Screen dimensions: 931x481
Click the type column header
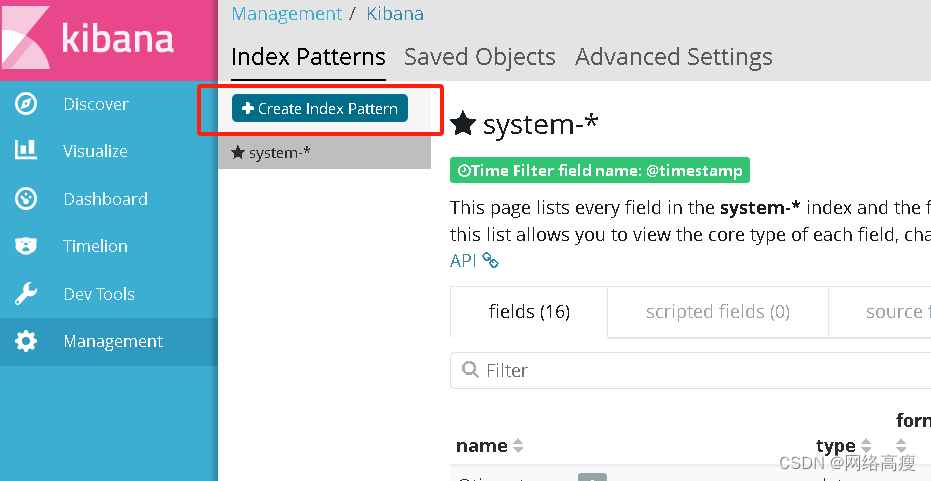pos(835,446)
